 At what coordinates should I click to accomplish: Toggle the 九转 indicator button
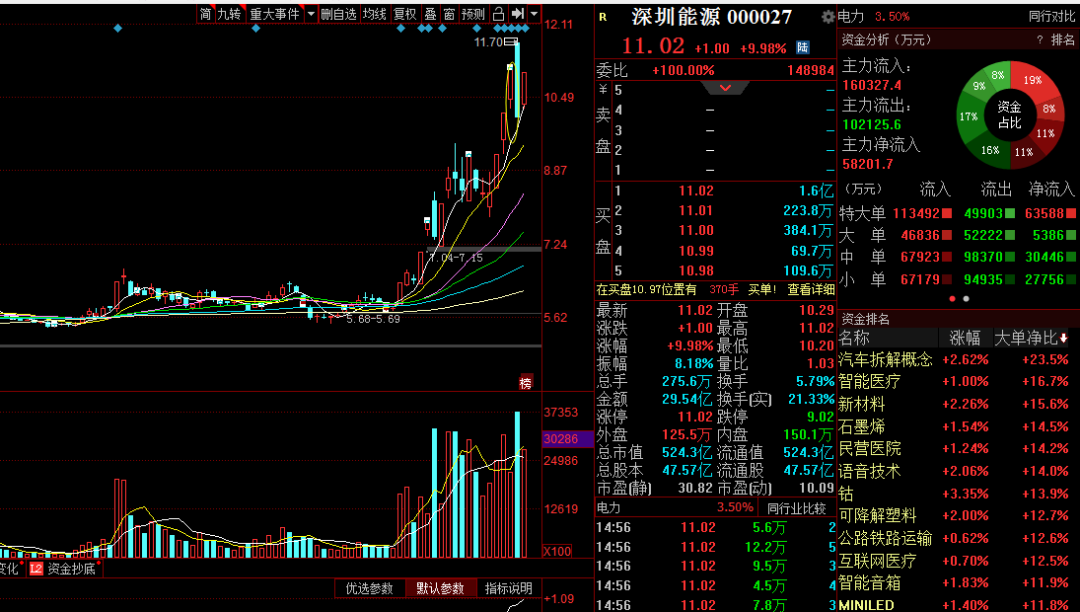coord(230,14)
